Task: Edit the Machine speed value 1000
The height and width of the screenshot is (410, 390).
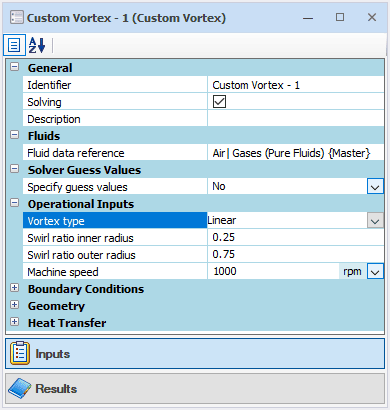Action: [x=273, y=272]
